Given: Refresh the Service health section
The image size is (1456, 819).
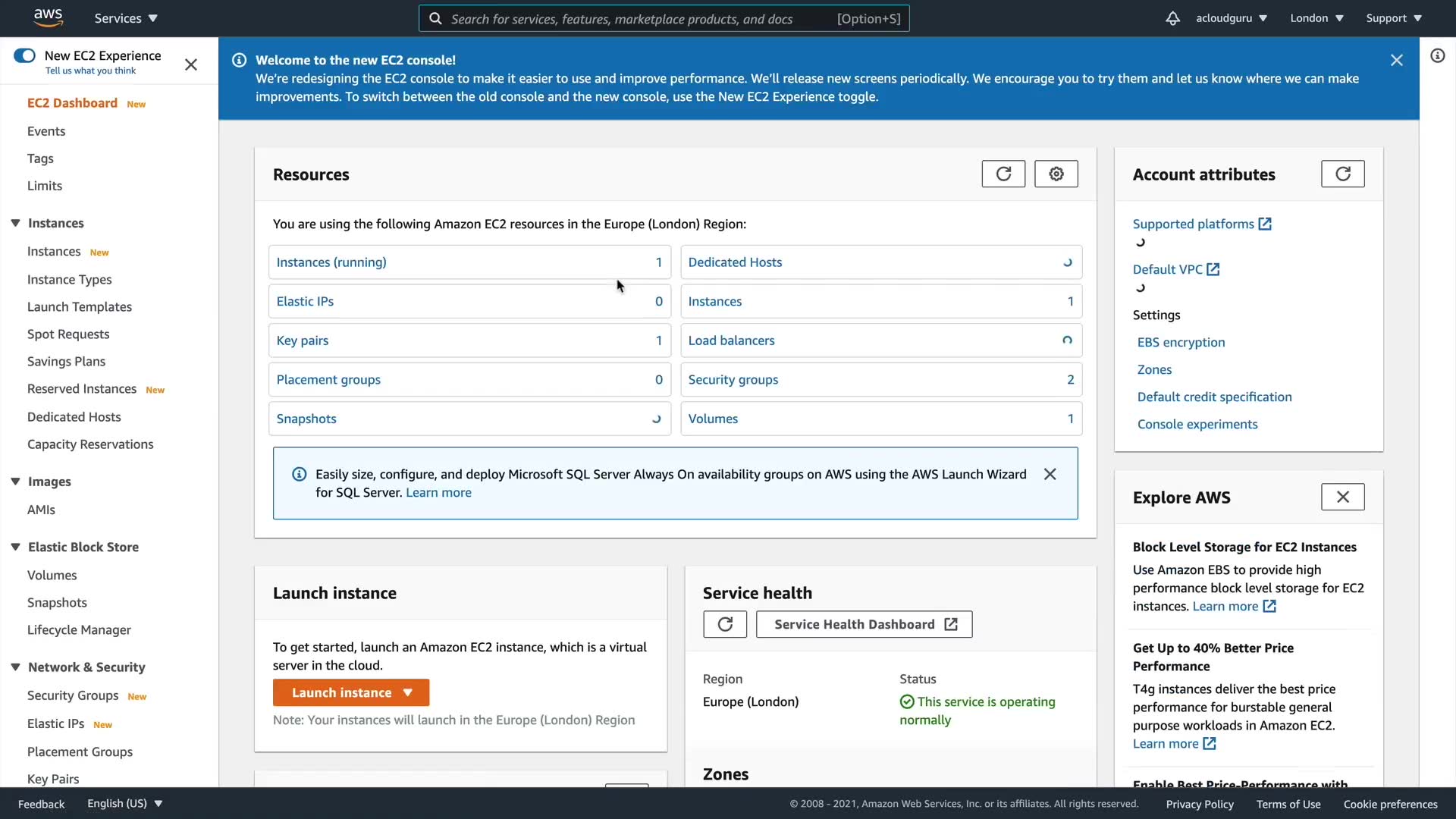Looking at the screenshot, I should [724, 624].
